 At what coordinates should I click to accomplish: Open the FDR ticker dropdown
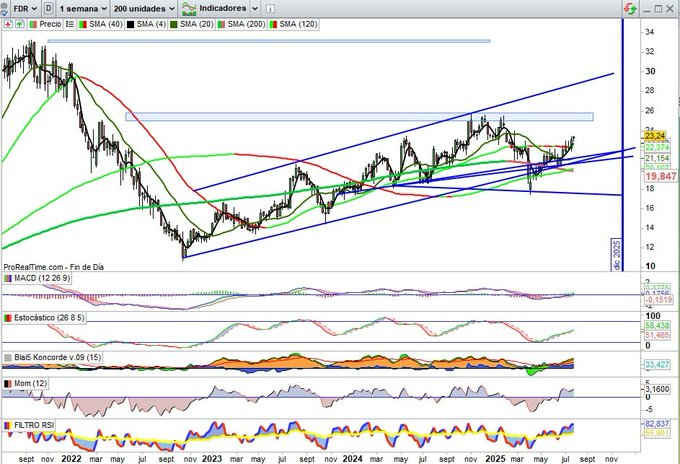pyautogui.click(x=25, y=8)
